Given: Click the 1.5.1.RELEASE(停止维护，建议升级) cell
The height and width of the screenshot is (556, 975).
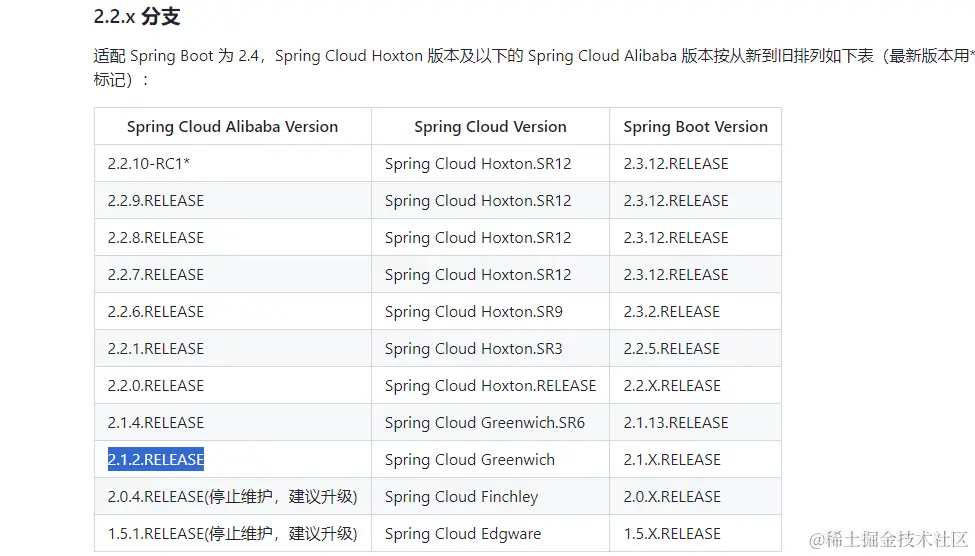Looking at the screenshot, I should [232, 534].
